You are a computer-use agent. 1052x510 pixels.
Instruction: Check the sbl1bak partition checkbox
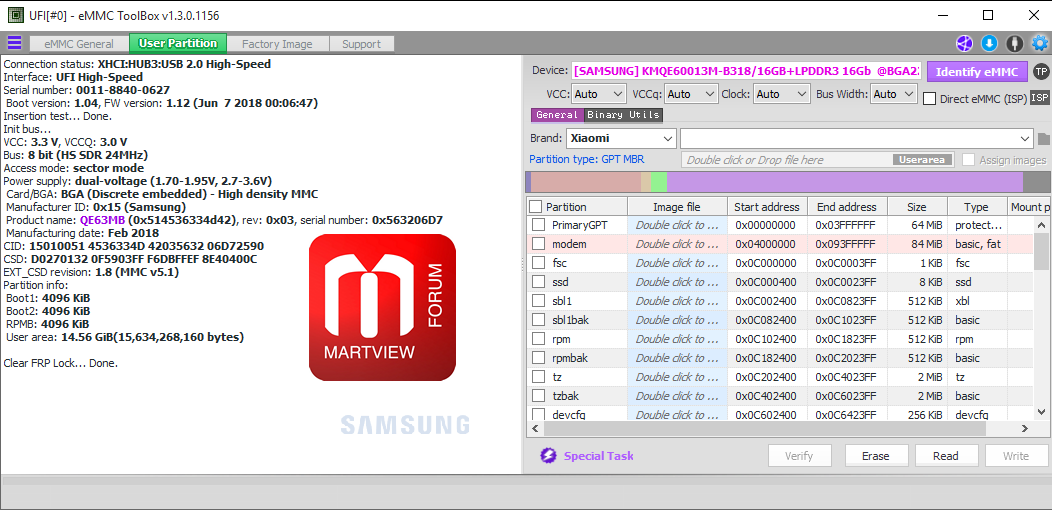click(539, 319)
